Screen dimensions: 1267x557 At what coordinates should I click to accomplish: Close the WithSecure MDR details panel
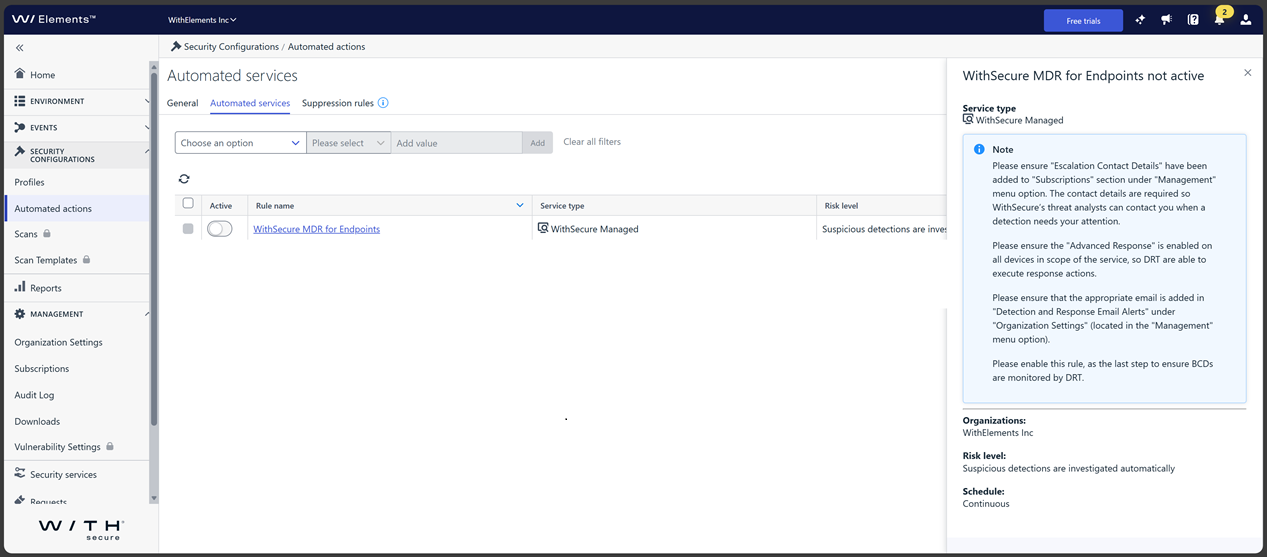pos(1247,73)
